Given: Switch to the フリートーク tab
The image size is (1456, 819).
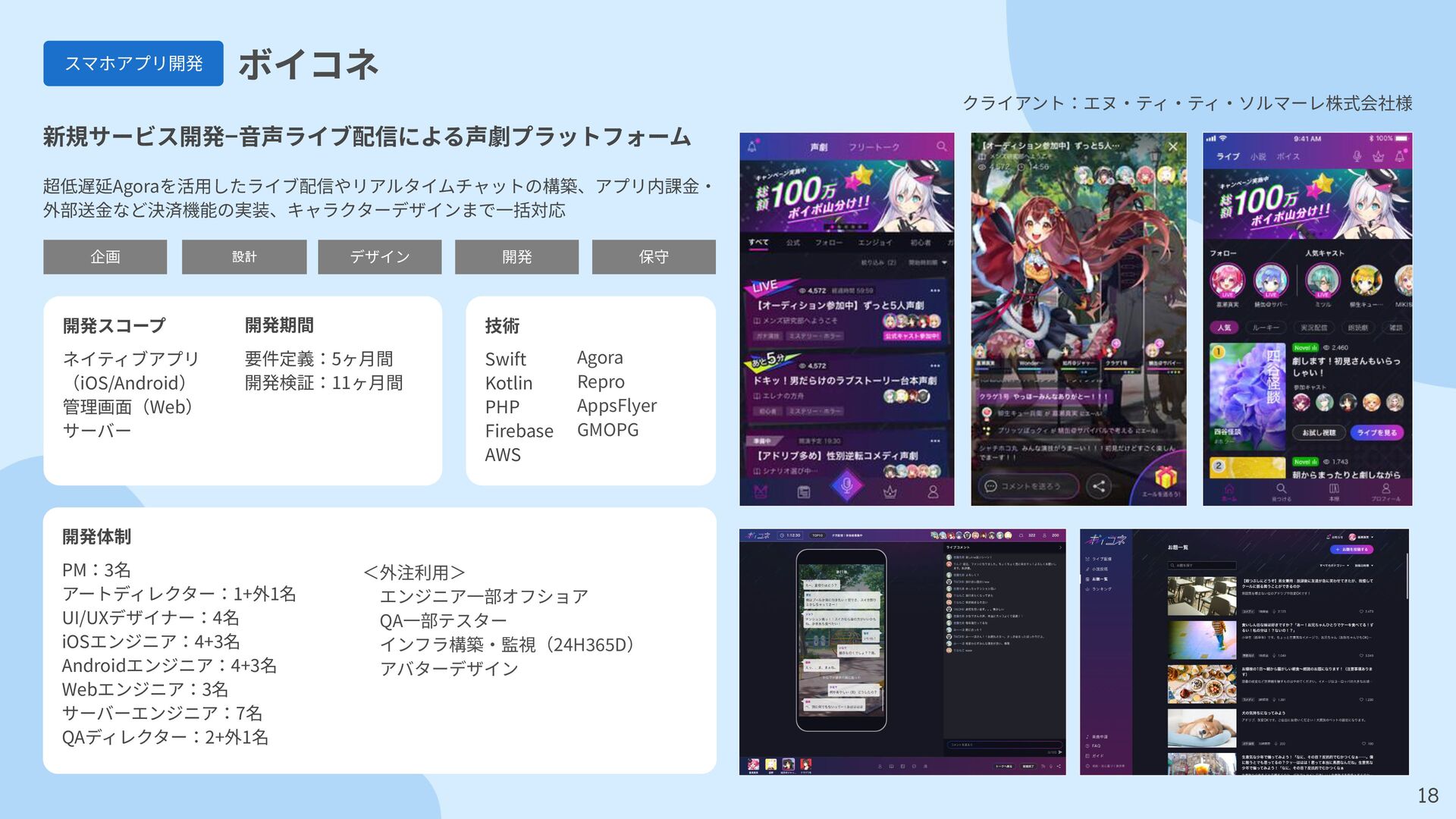Looking at the screenshot, I should [874, 147].
